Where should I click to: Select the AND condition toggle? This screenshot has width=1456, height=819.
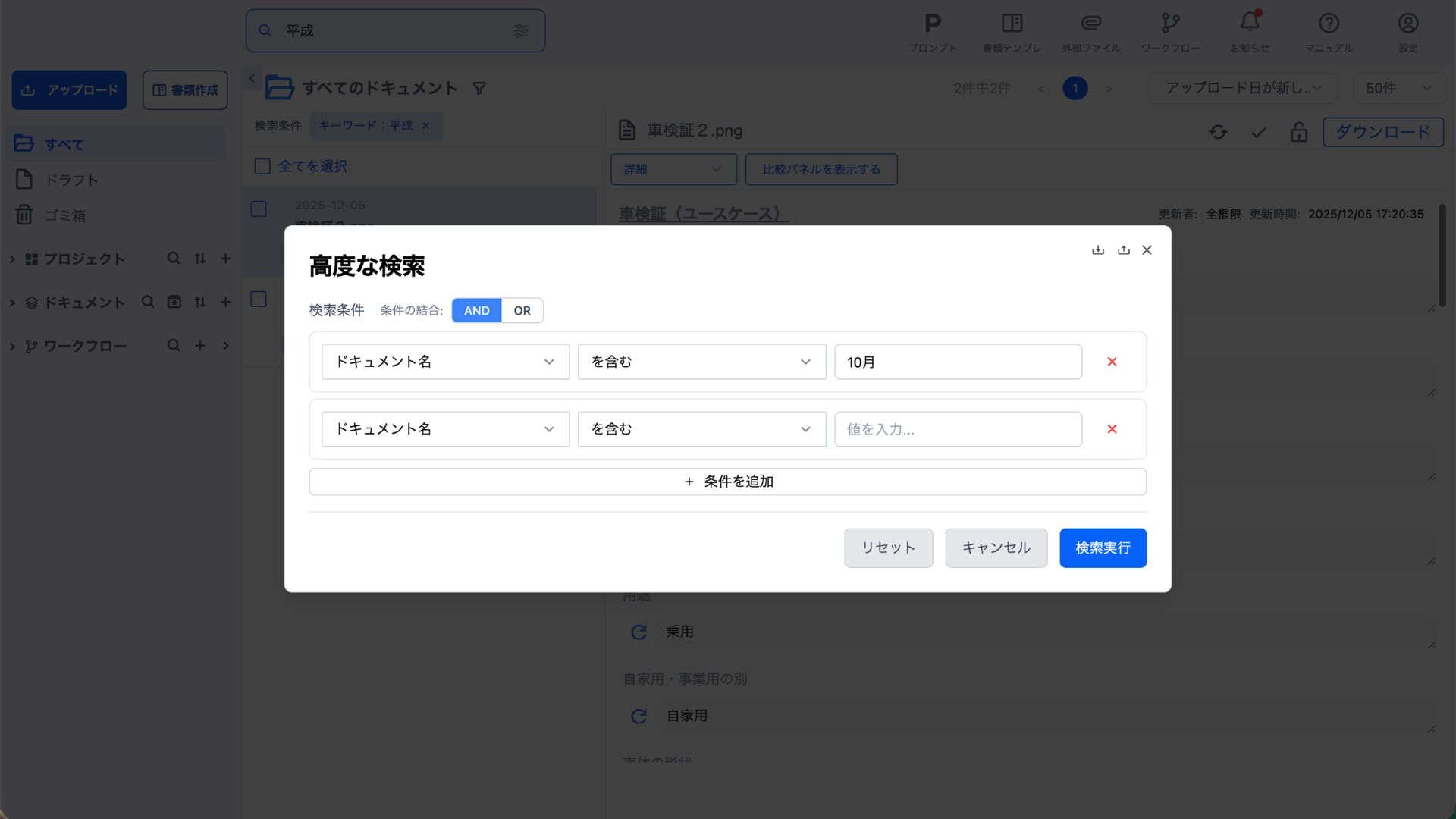point(476,311)
